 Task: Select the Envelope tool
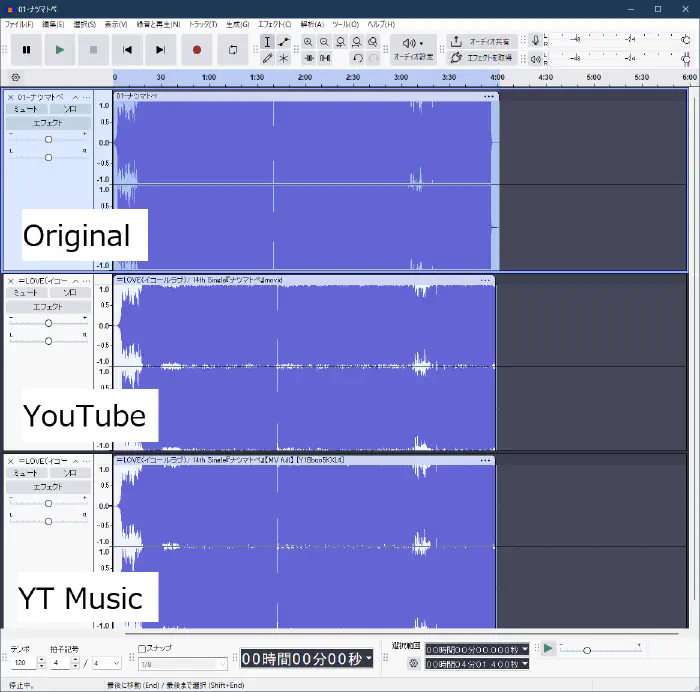click(x=283, y=42)
